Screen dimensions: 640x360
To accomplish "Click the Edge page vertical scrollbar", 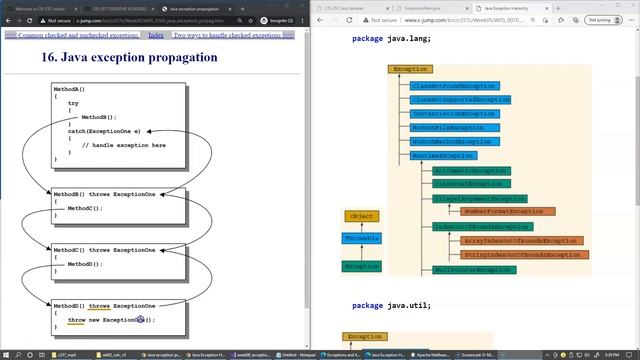I will click(637, 188).
